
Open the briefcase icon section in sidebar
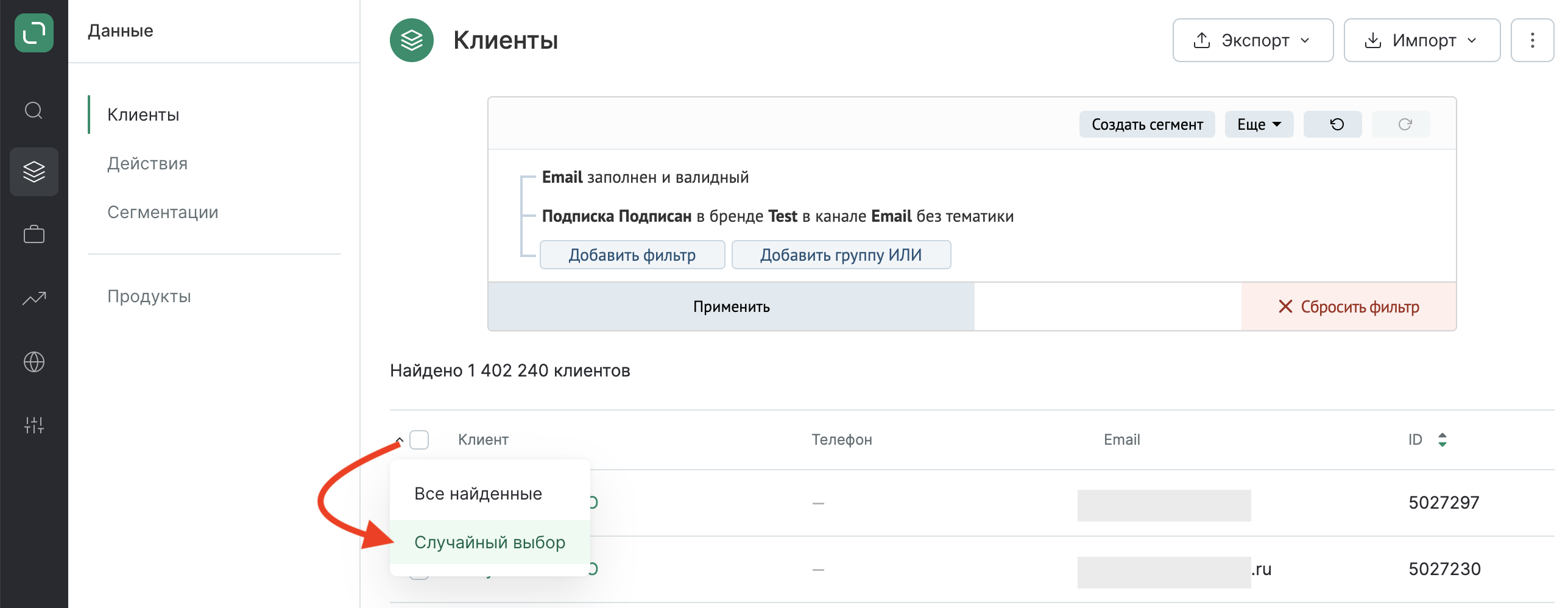point(34,235)
